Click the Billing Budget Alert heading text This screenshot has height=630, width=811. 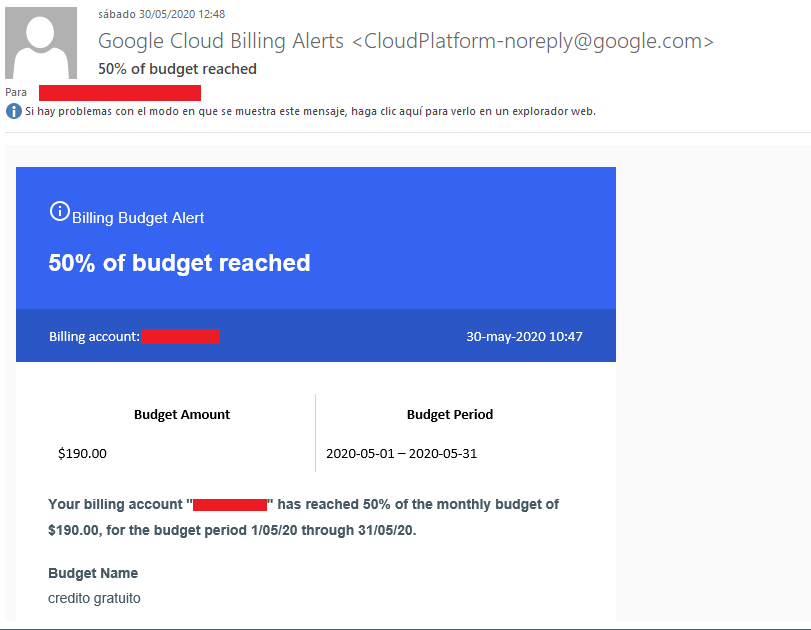(x=138, y=218)
